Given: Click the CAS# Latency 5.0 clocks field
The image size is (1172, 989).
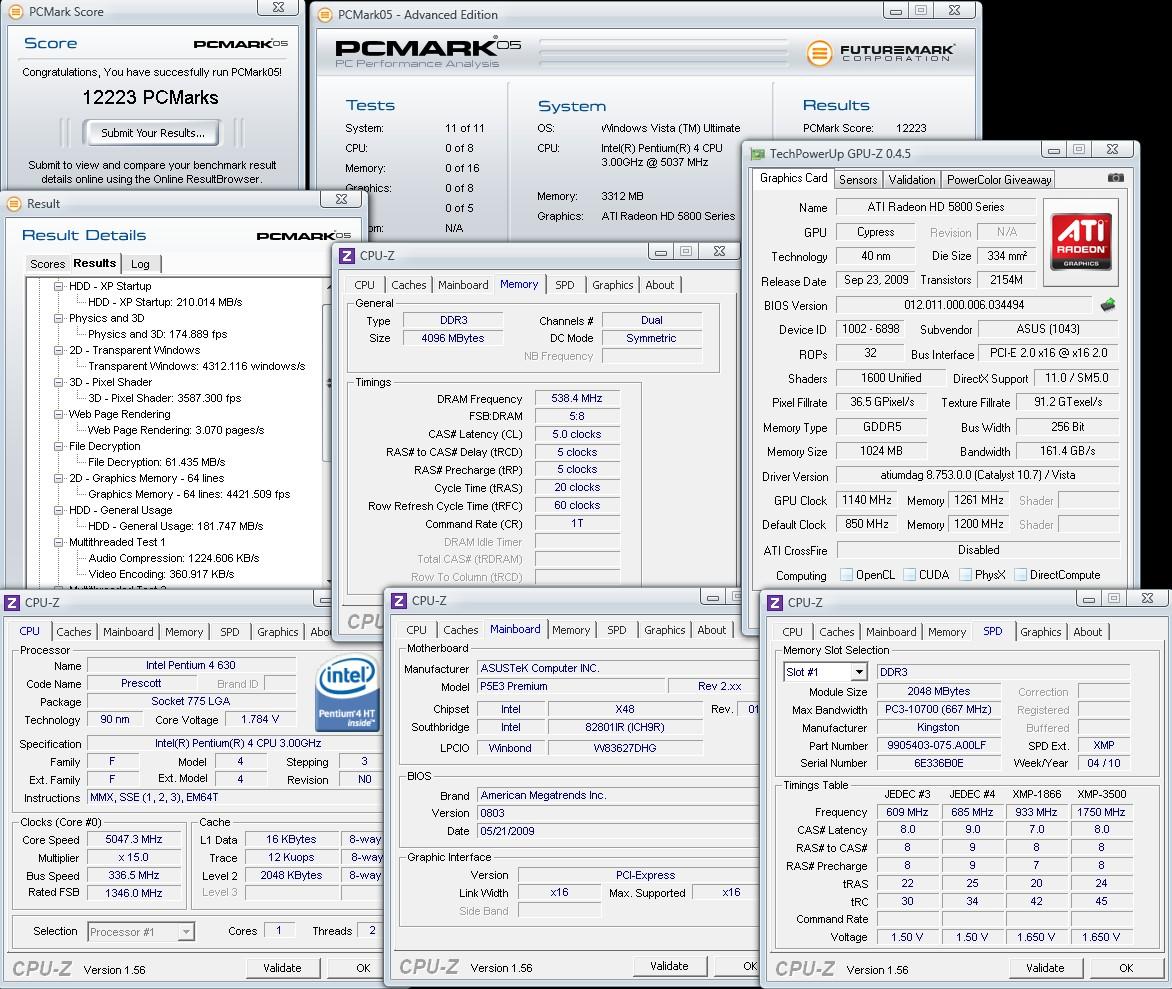Looking at the screenshot, I should point(577,434).
